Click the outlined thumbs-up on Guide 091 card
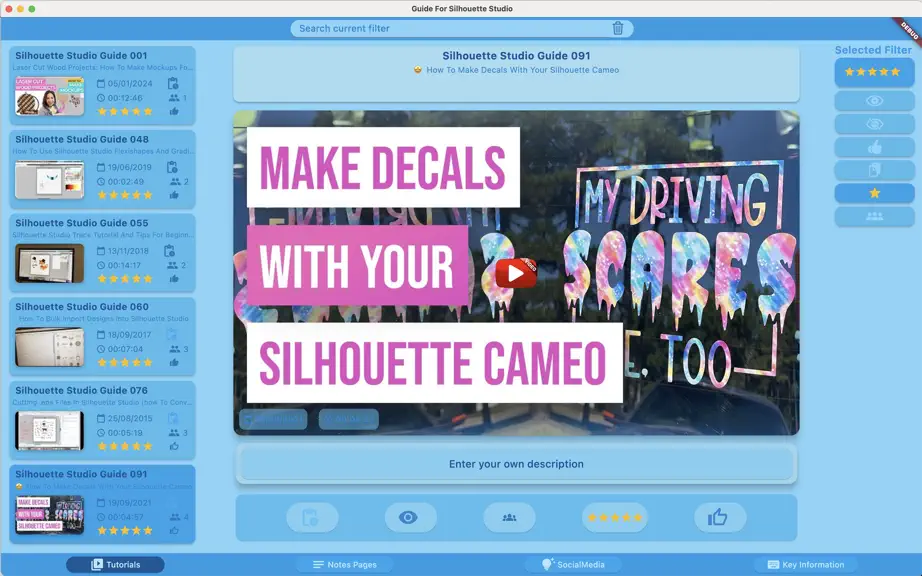 [x=174, y=530]
